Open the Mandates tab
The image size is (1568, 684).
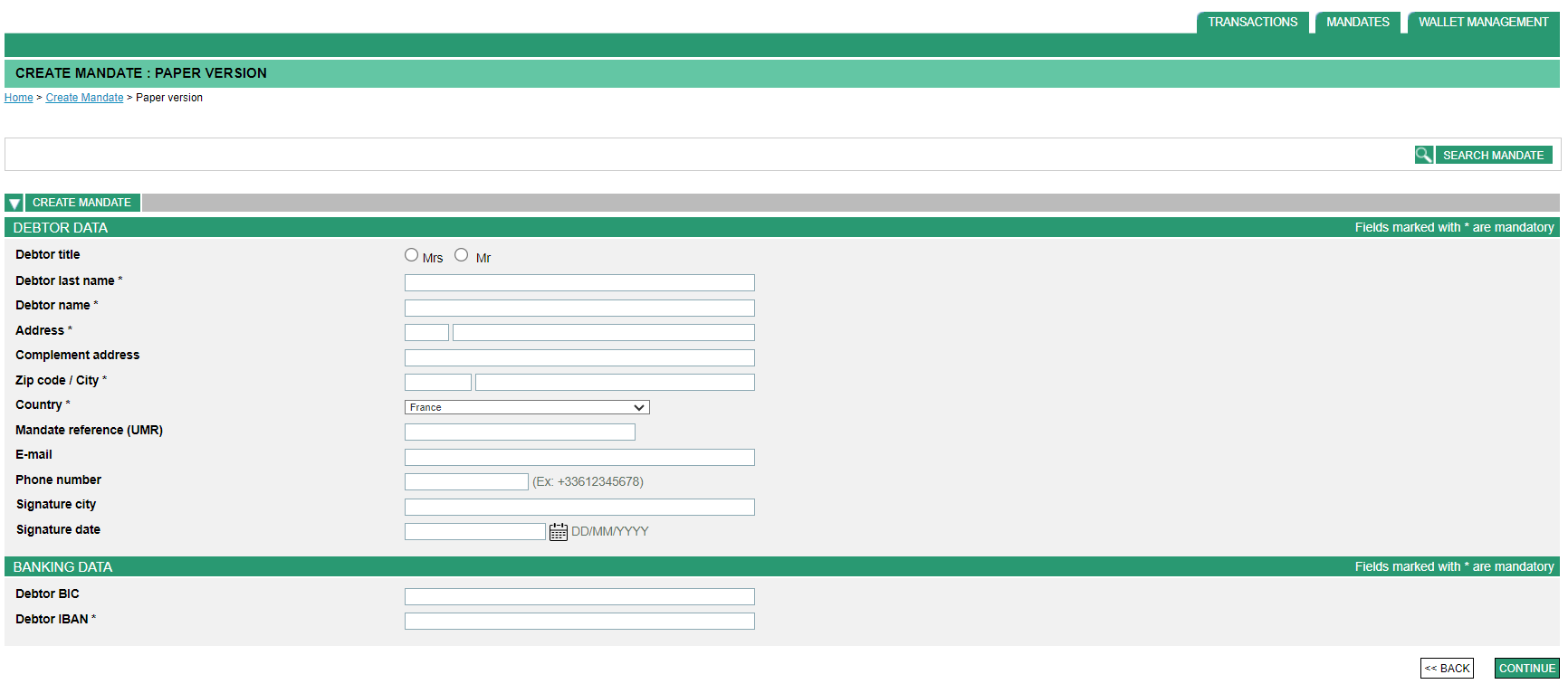click(1357, 23)
